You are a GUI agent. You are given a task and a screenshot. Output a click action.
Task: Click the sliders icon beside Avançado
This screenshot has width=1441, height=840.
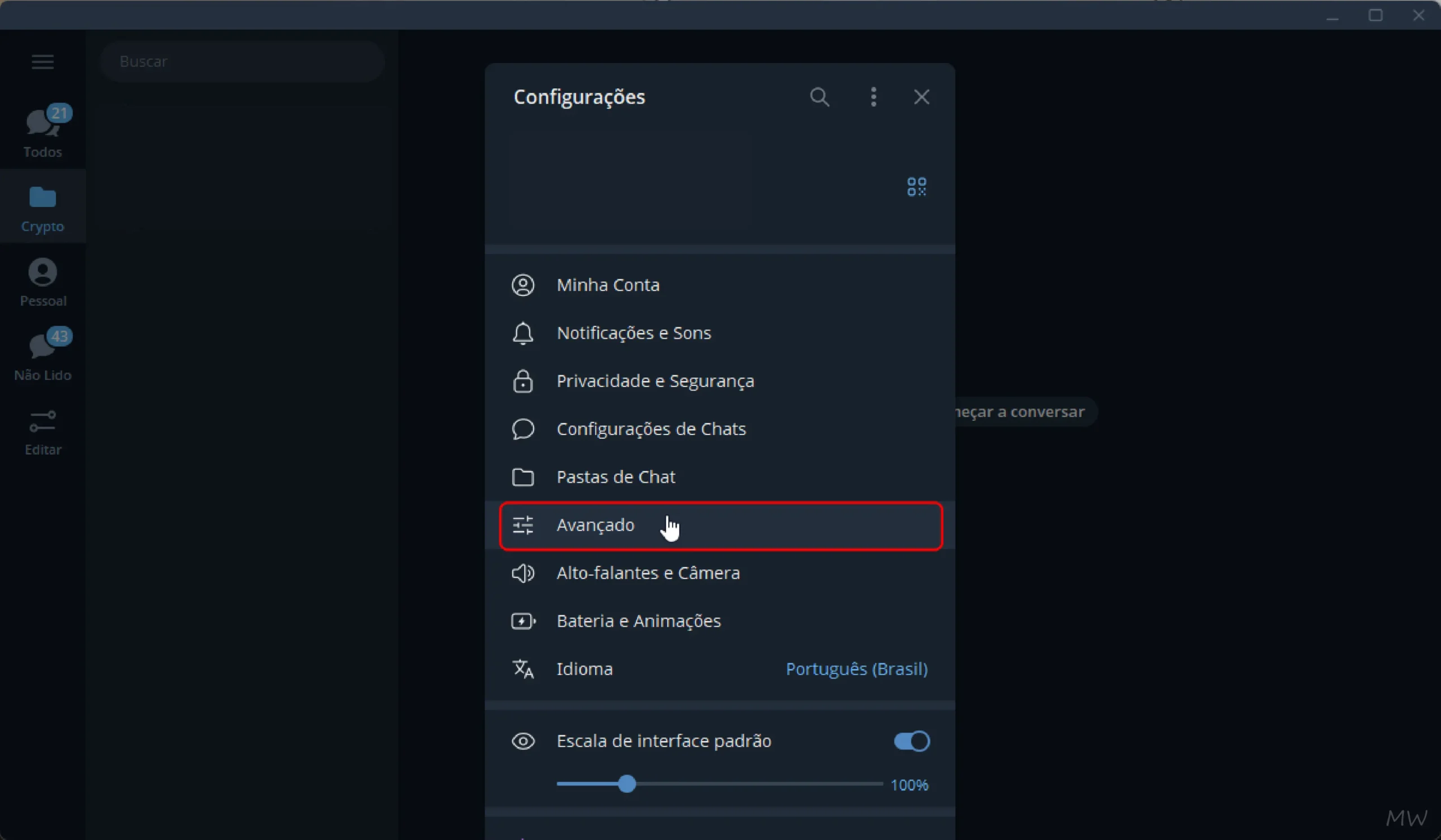click(x=523, y=524)
